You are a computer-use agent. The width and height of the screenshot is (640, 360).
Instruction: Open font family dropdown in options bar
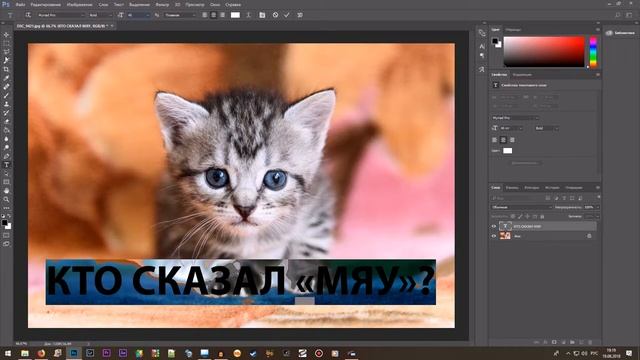tap(61, 15)
